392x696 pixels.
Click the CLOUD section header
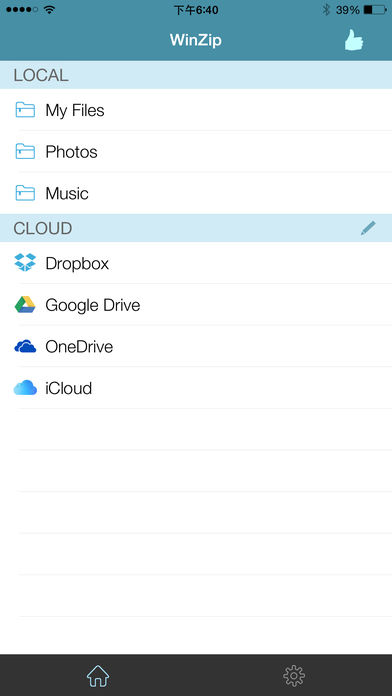pos(196,228)
